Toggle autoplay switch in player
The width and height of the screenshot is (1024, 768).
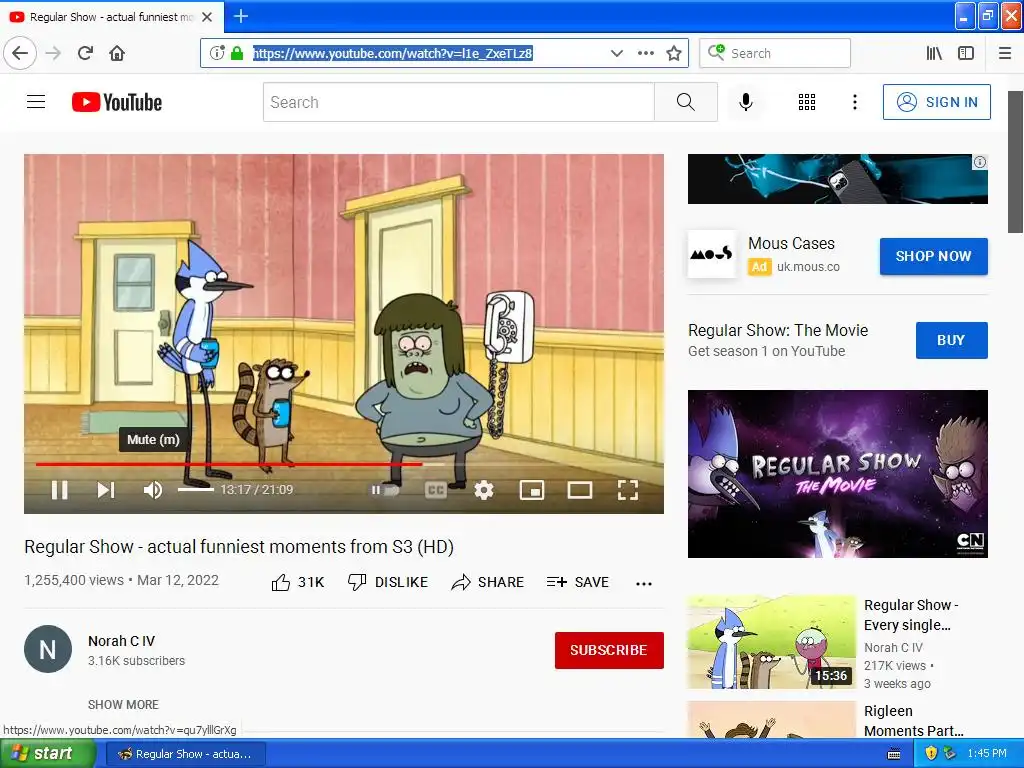[x=385, y=490]
